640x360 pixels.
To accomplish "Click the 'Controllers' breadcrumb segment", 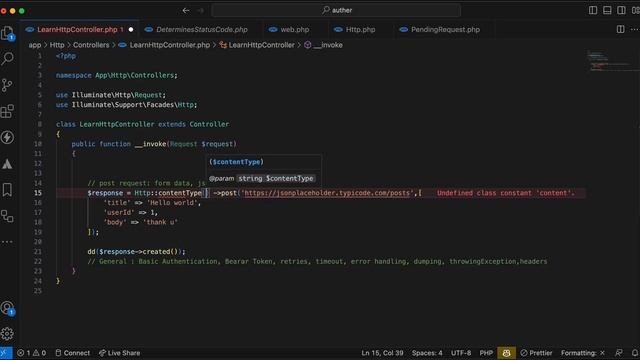I will [x=91, y=45].
